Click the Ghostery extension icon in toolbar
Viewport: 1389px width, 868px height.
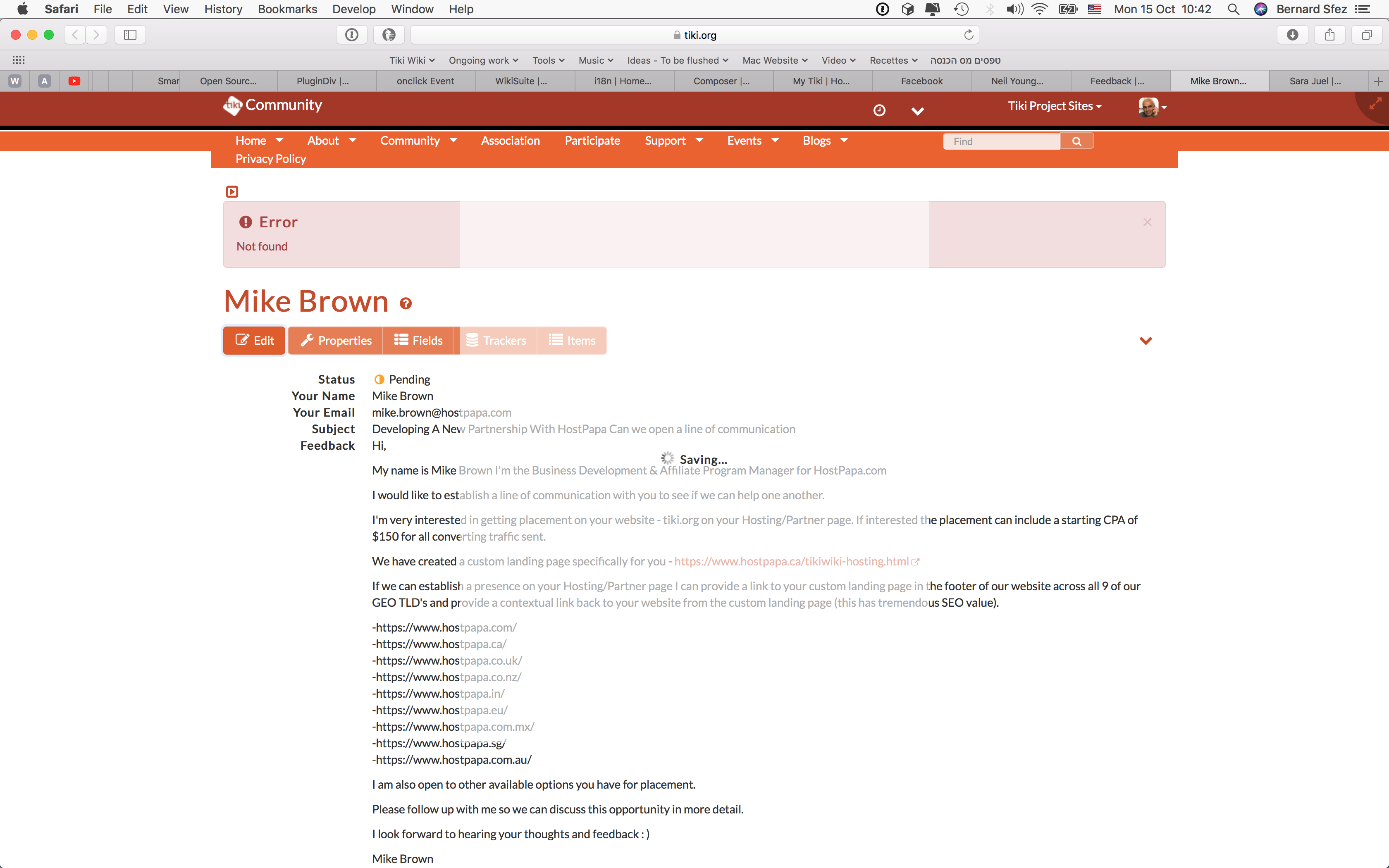click(x=389, y=35)
